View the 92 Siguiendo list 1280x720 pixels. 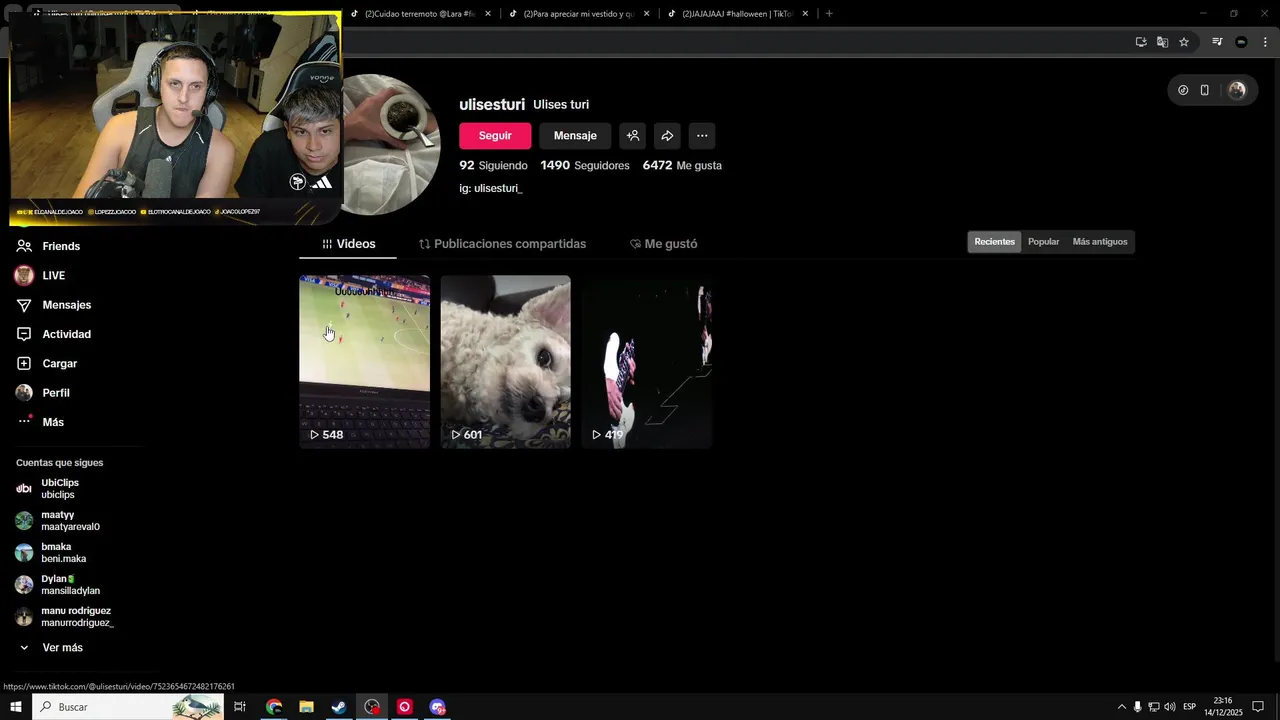pos(493,166)
